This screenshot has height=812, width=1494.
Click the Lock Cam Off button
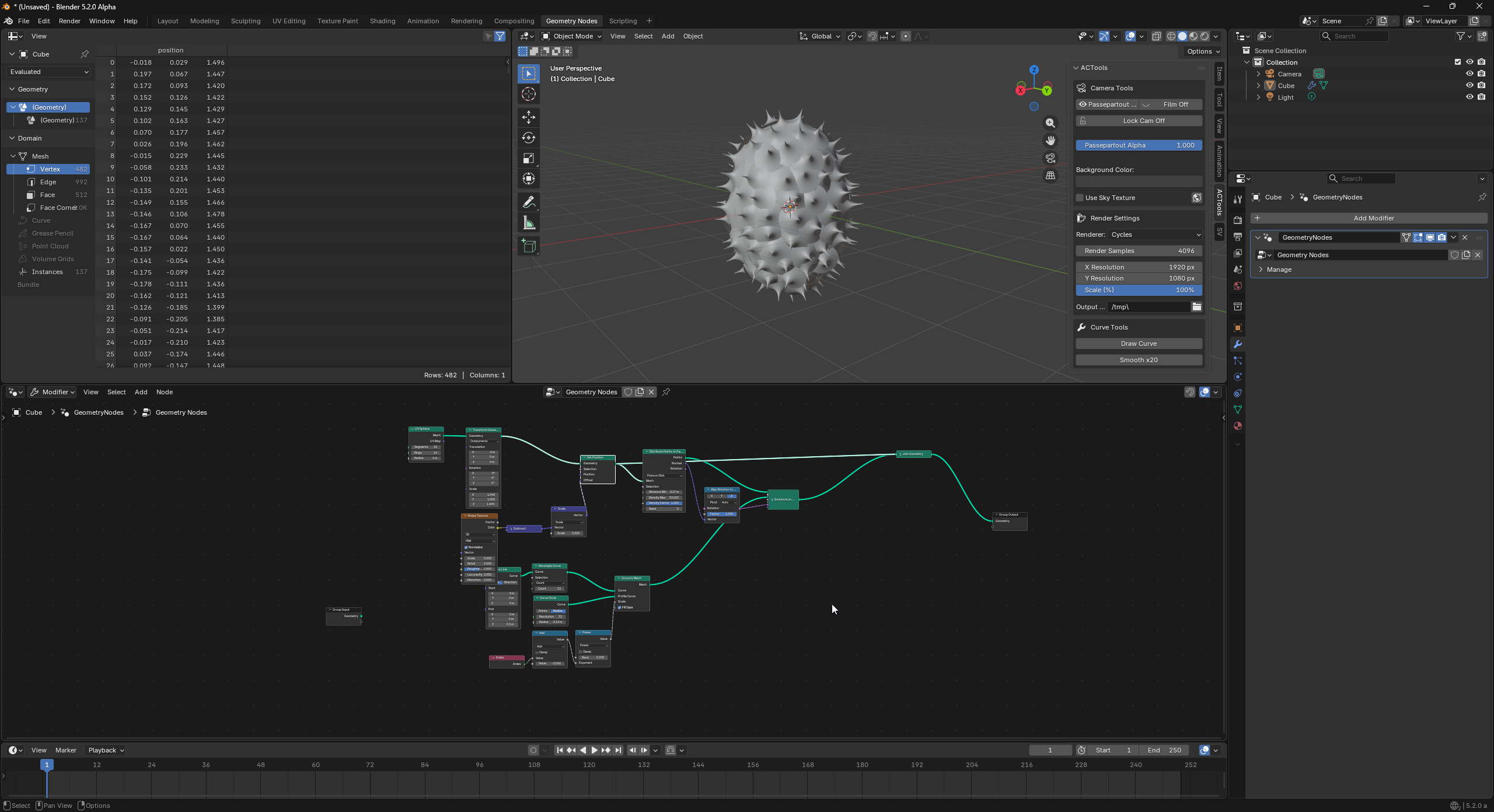1139,121
